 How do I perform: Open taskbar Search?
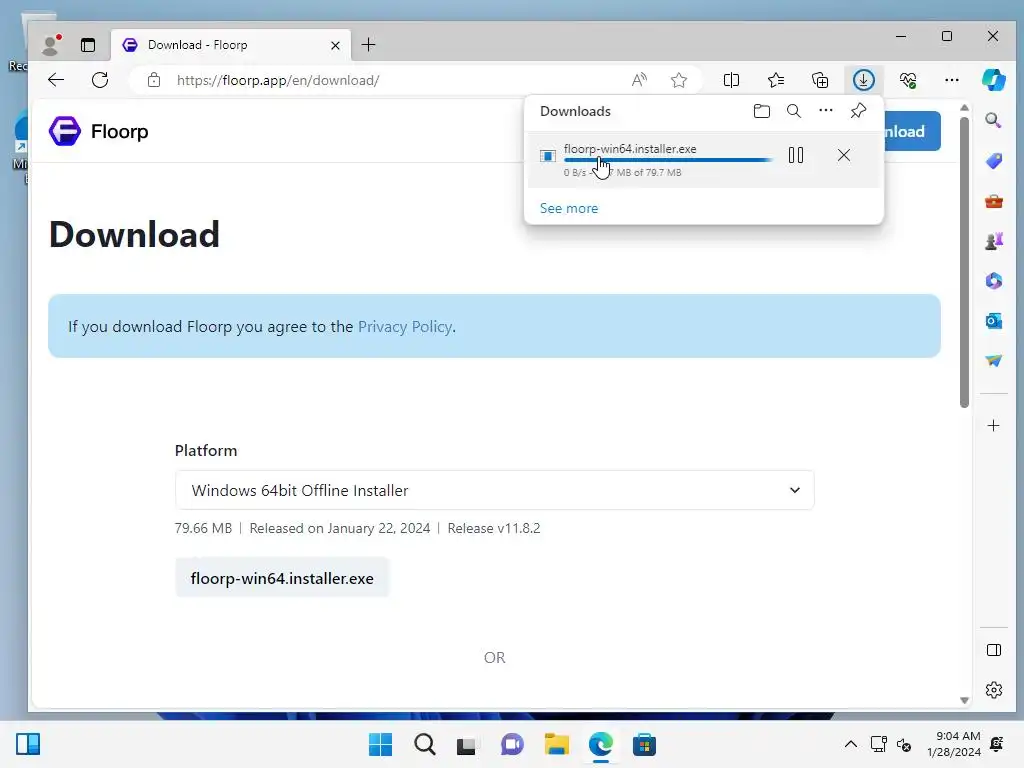coord(424,744)
